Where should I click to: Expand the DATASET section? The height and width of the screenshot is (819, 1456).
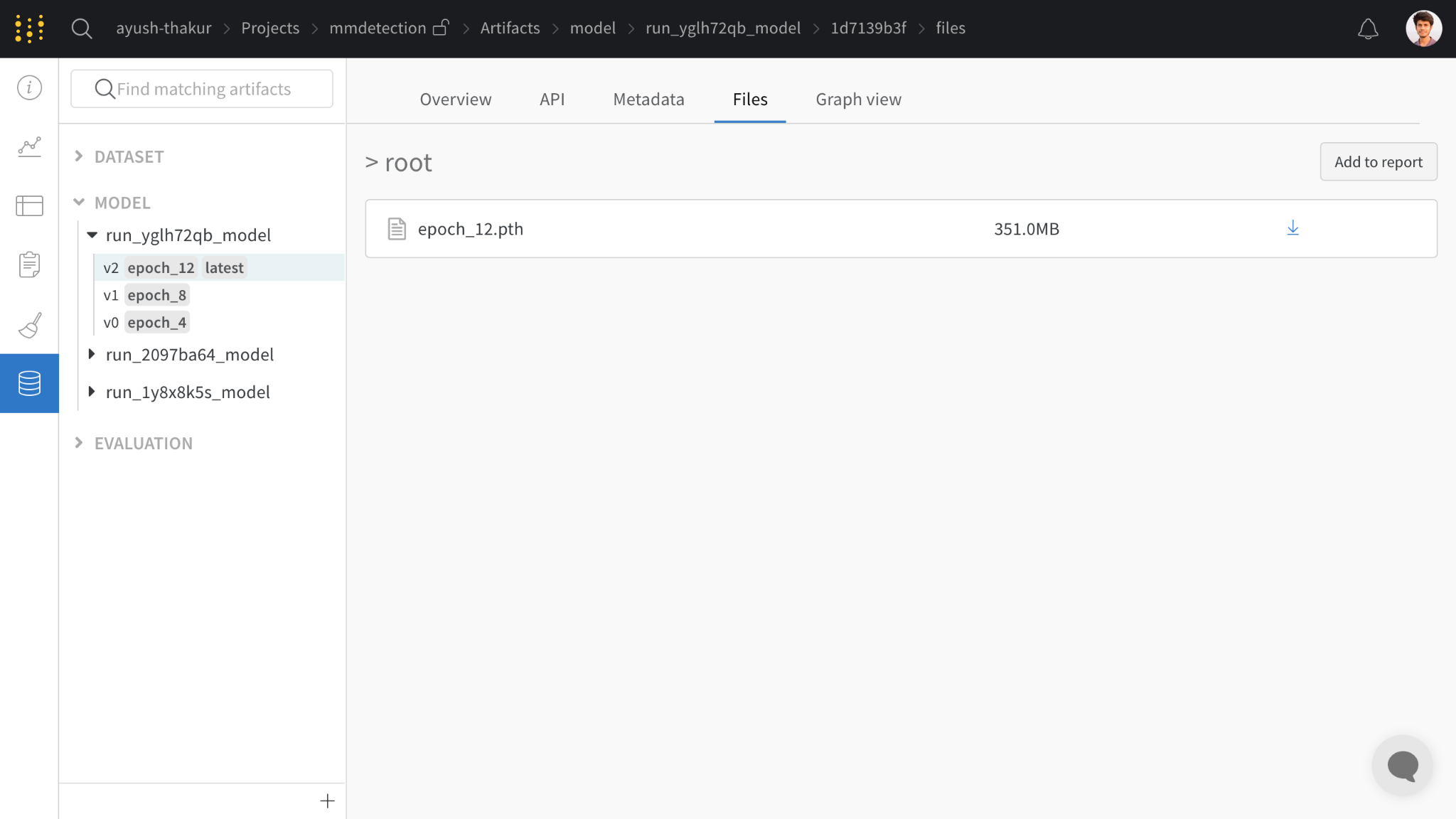[x=79, y=156]
